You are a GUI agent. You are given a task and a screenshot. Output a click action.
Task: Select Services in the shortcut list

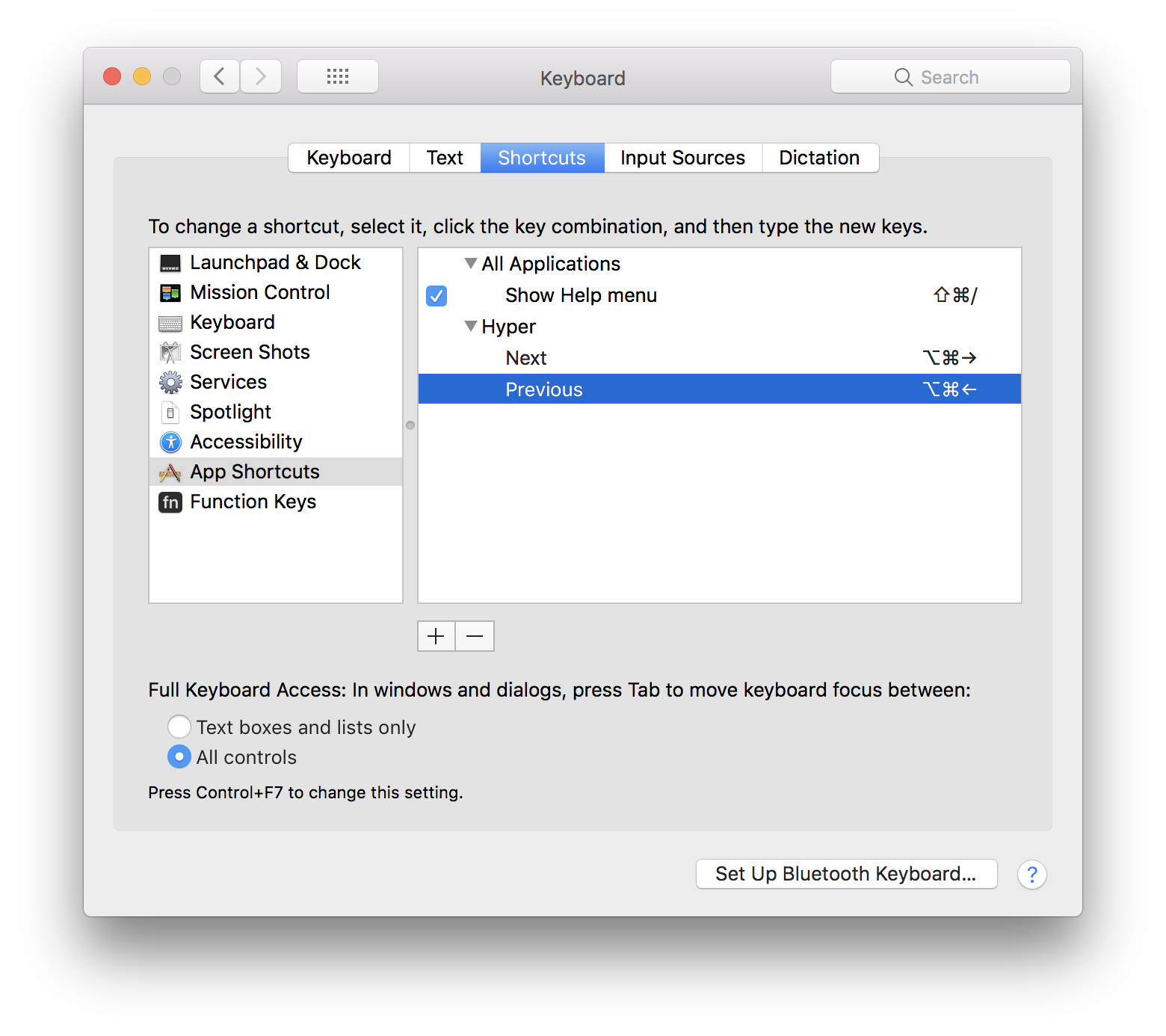[x=228, y=382]
